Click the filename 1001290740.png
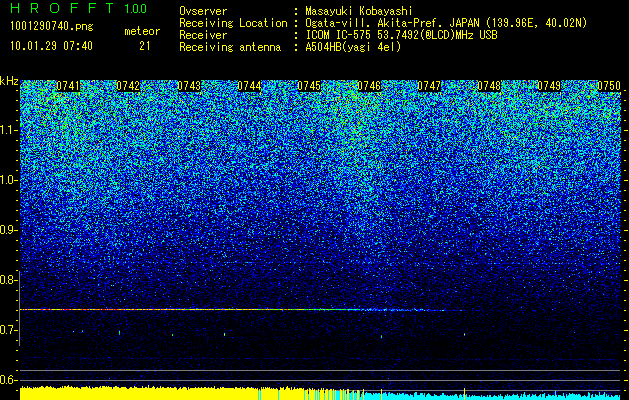629x400 pixels. tap(52, 27)
